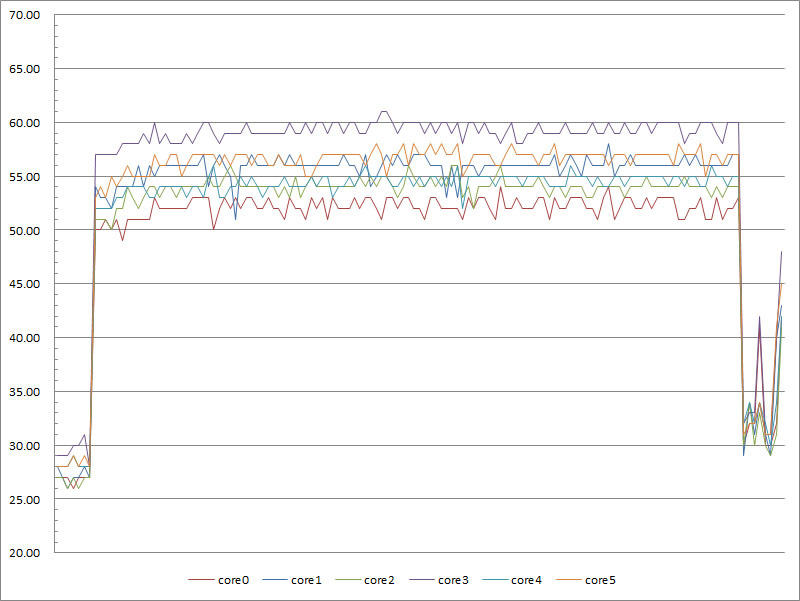Click the 55.00 axis label
The image size is (800, 601).
(24, 177)
